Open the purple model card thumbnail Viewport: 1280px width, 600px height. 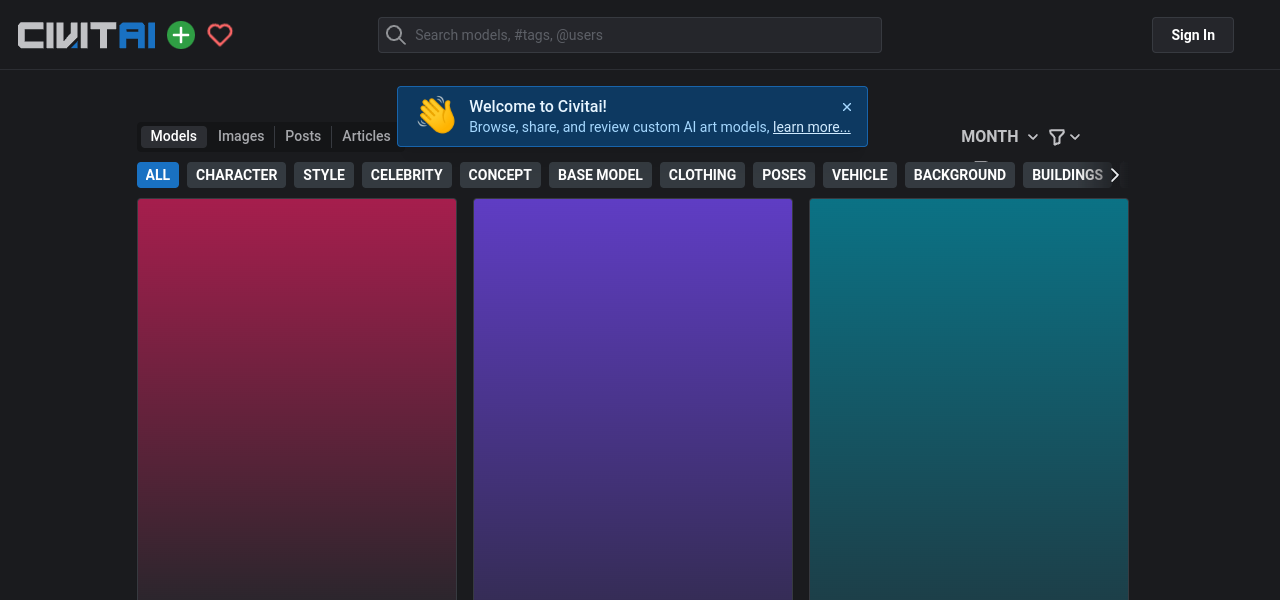(x=633, y=400)
